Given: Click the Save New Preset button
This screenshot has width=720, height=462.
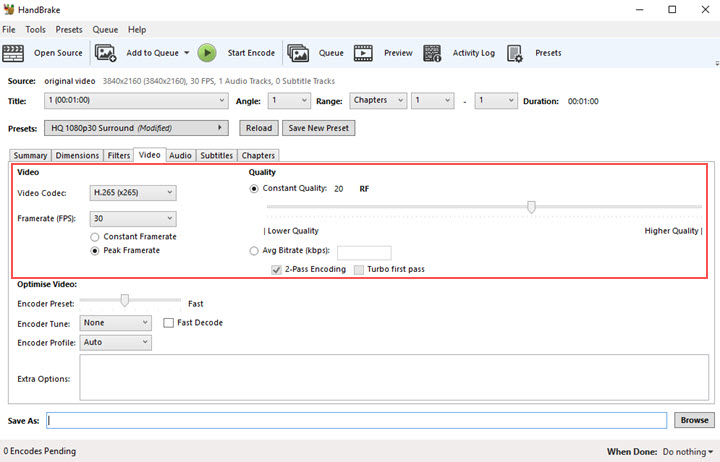Looking at the screenshot, I should pos(318,128).
